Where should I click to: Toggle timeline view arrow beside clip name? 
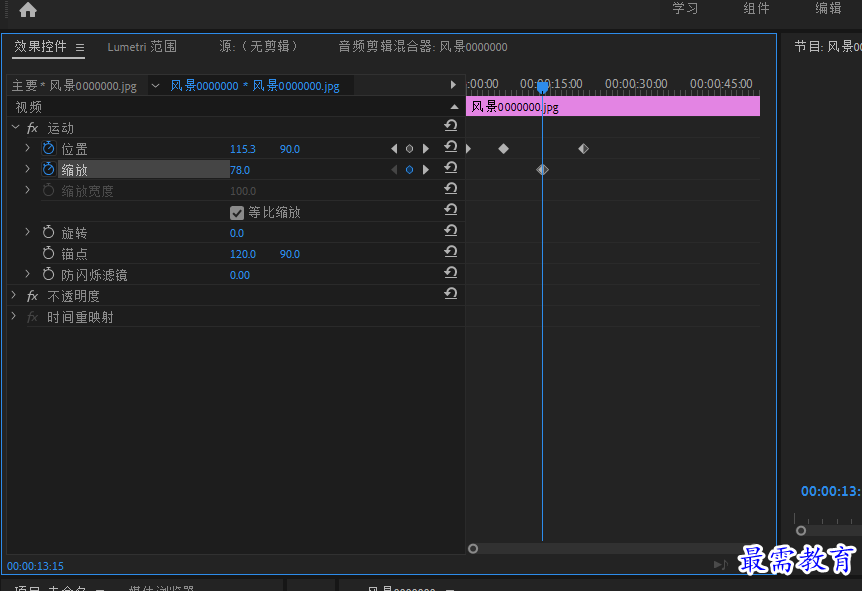[x=453, y=85]
